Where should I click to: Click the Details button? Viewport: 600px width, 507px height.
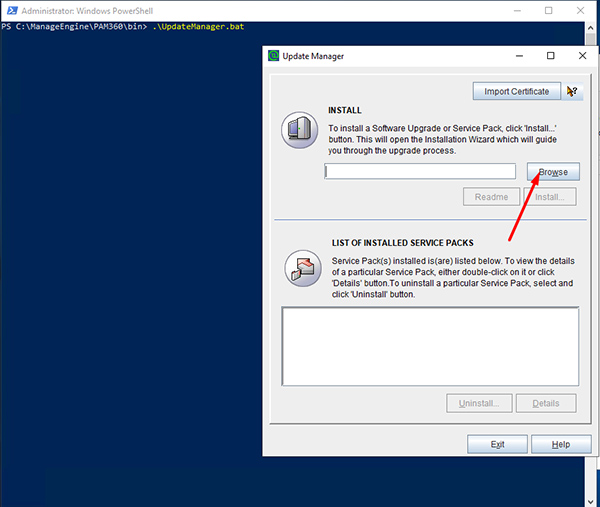click(x=546, y=403)
